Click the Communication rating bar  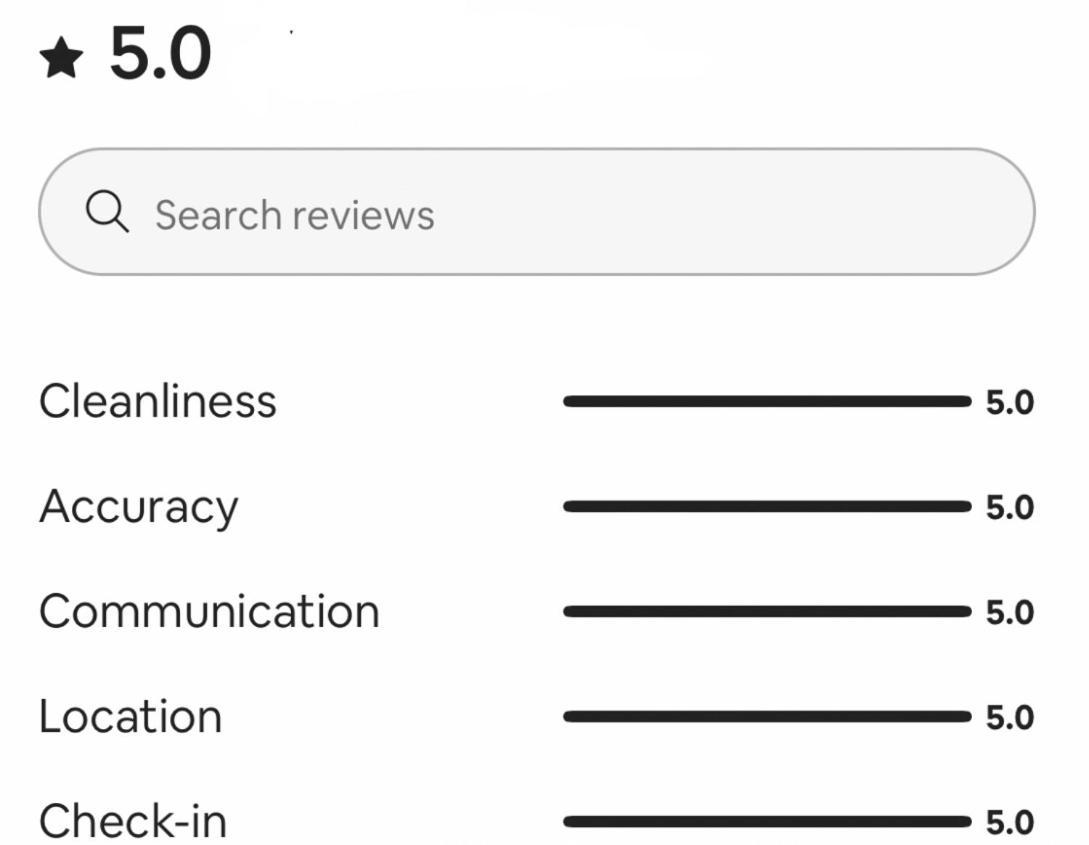point(767,612)
